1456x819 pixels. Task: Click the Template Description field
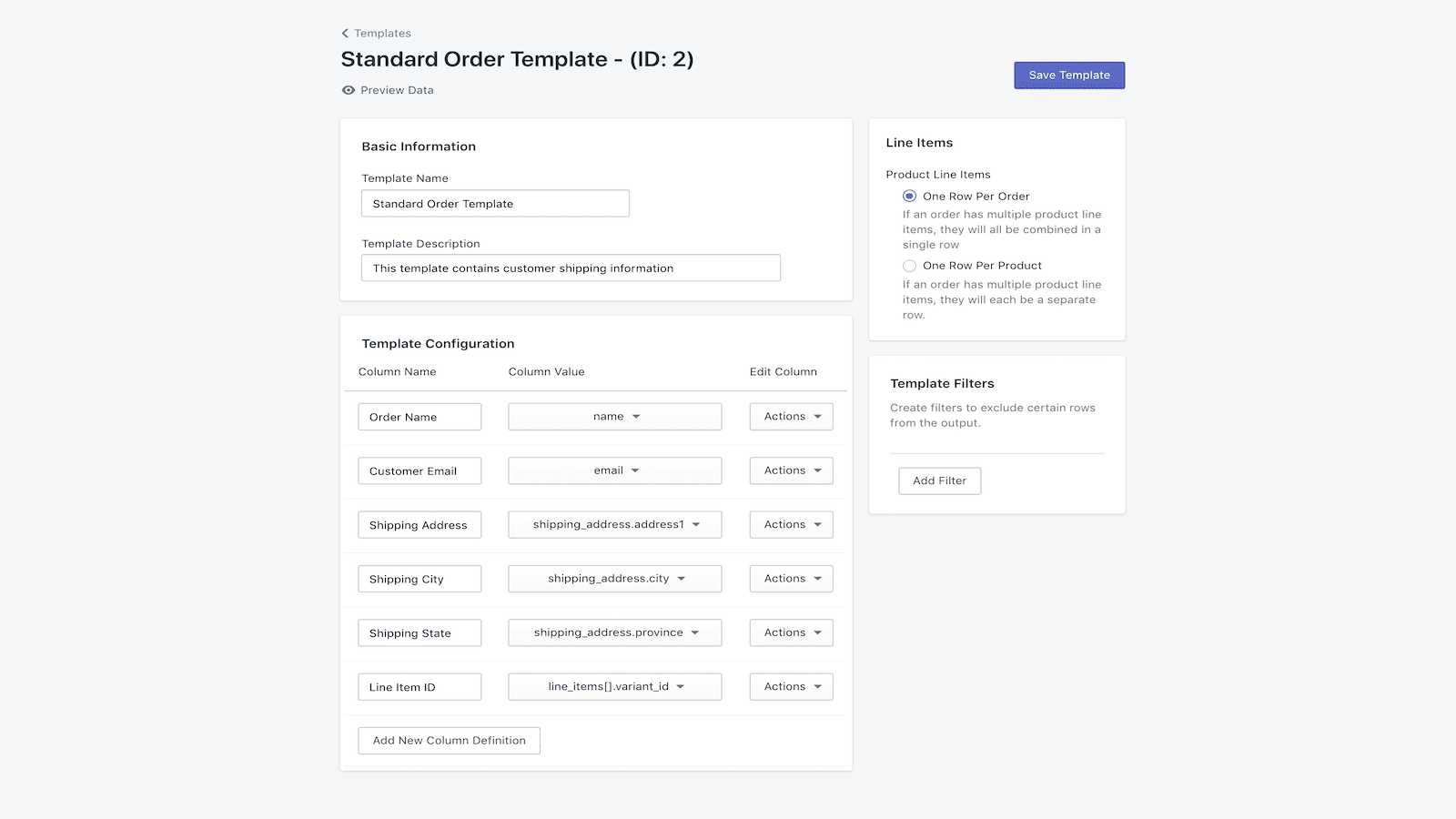pos(571,268)
